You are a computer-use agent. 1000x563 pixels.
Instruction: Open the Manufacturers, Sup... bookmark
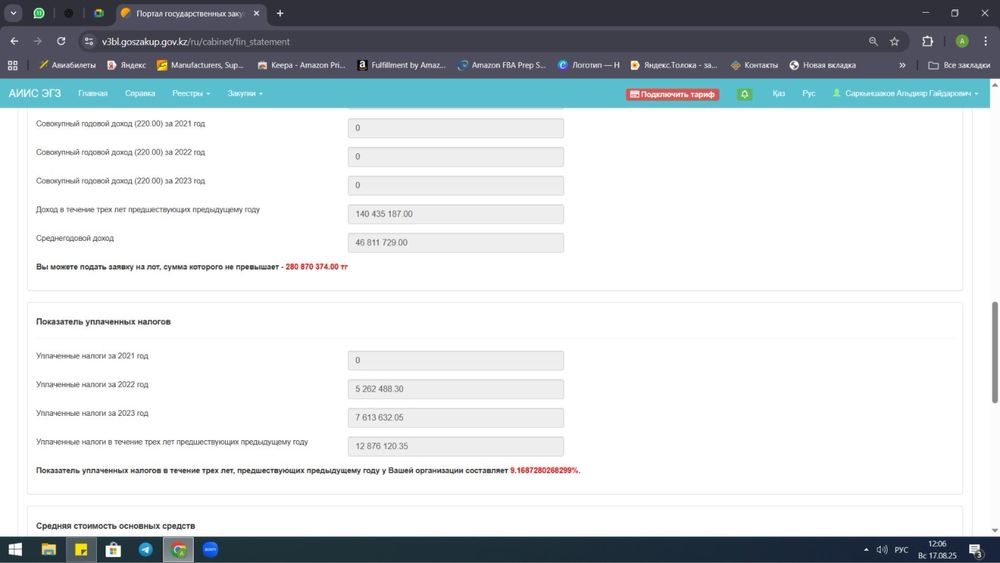200,65
